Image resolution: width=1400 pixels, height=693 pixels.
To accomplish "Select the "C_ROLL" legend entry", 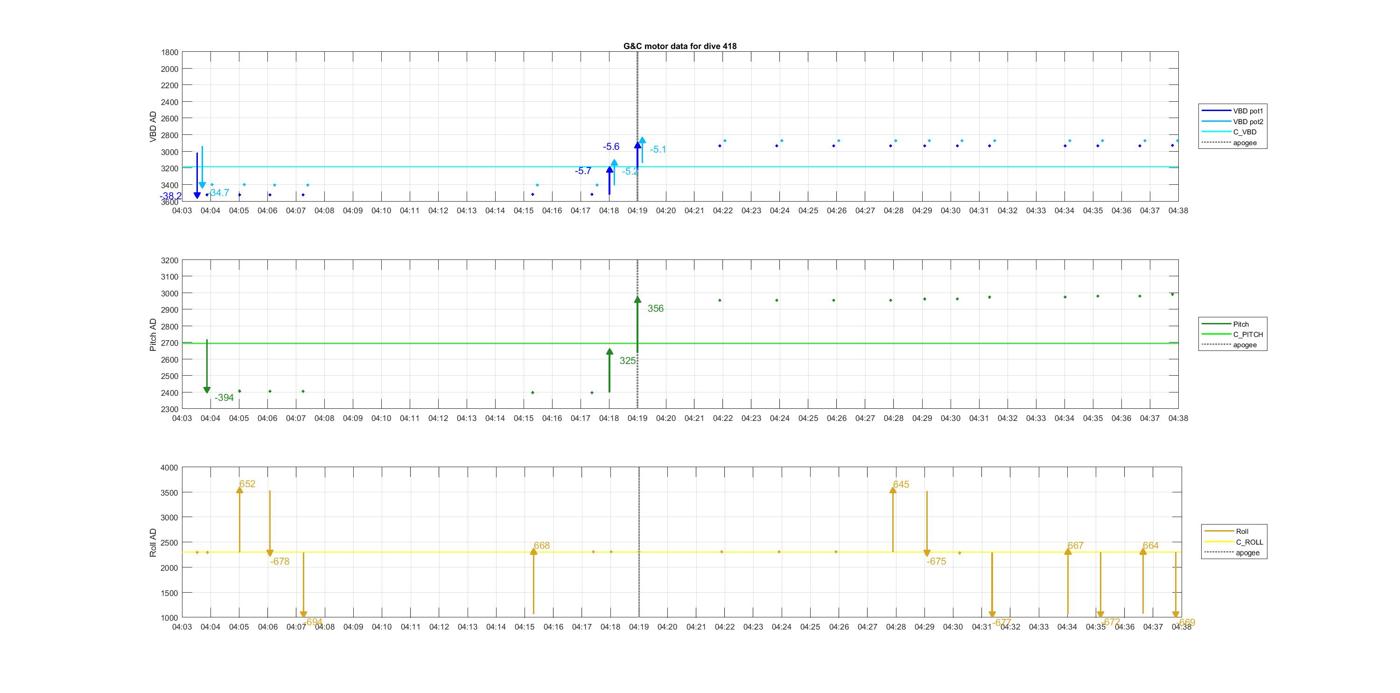I will click(x=1235, y=542).
